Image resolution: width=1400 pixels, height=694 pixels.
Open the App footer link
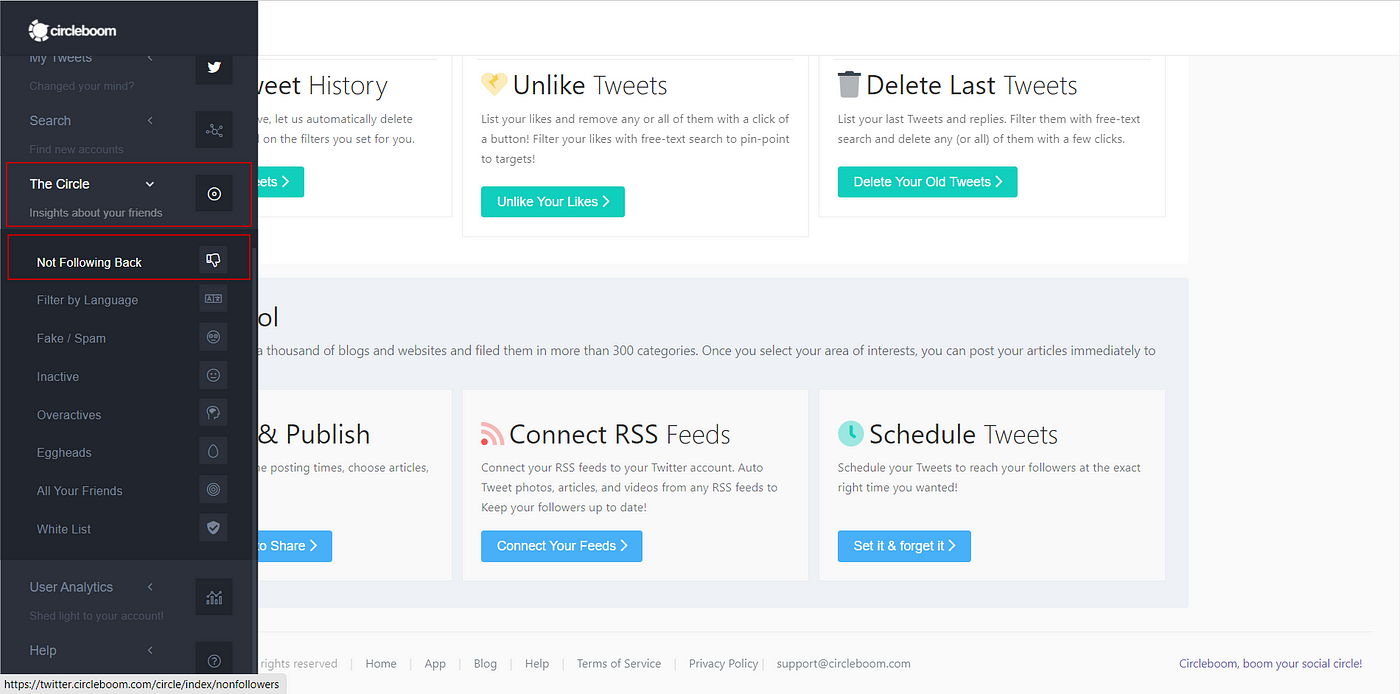[x=435, y=663]
